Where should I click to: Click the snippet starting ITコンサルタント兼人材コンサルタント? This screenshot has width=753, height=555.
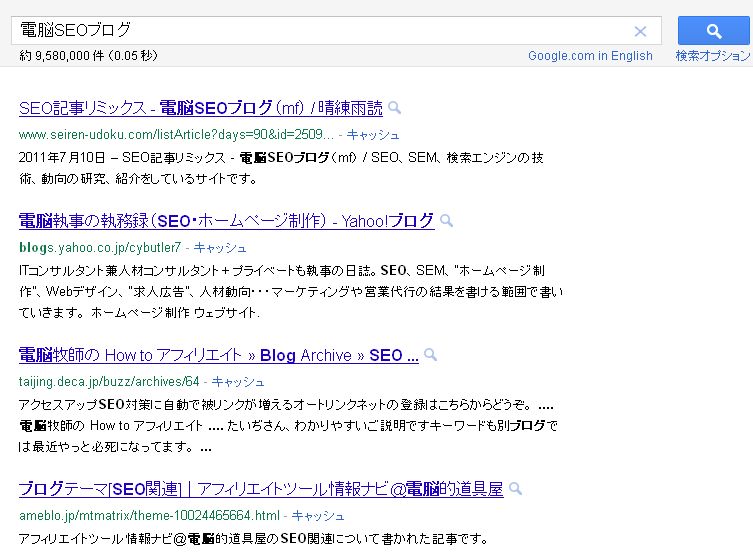click(x=291, y=291)
